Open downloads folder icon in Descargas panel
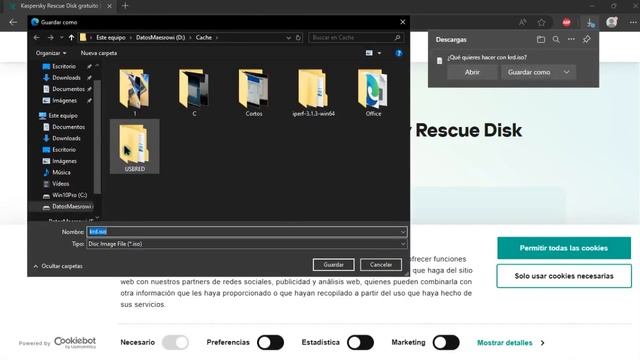 [541, 40]
